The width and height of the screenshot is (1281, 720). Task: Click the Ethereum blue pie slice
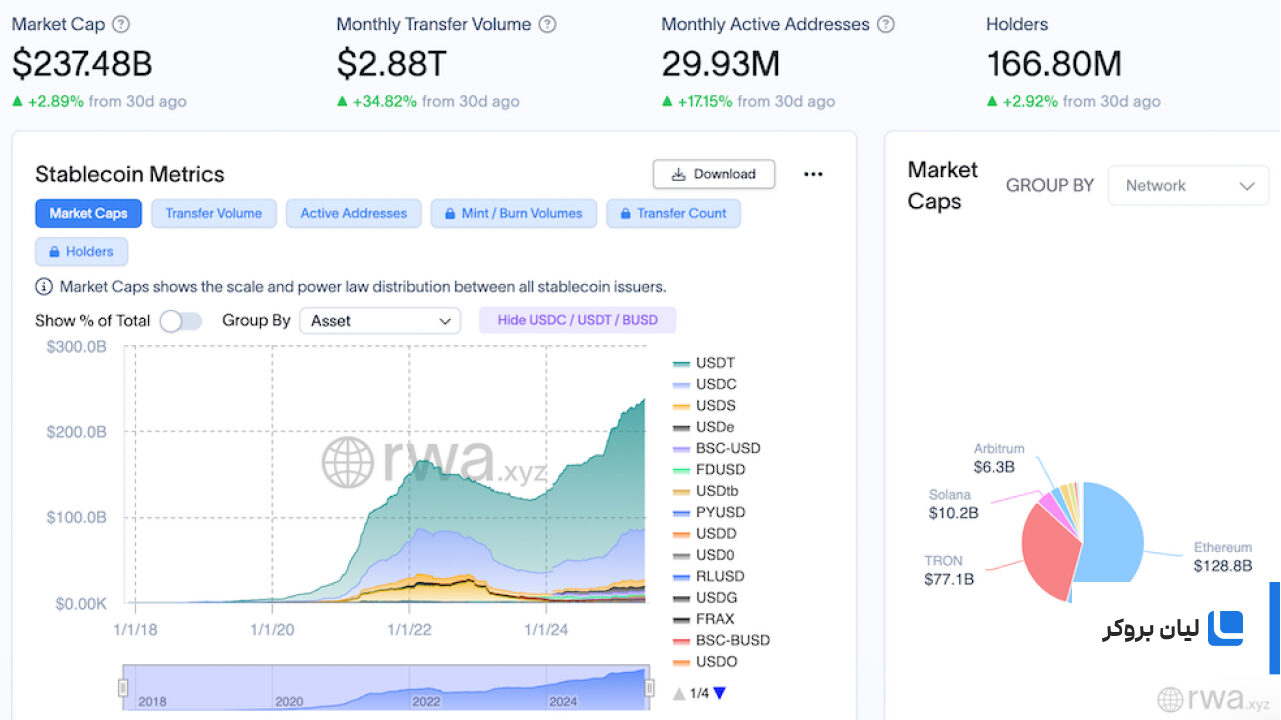(1112, 535)
